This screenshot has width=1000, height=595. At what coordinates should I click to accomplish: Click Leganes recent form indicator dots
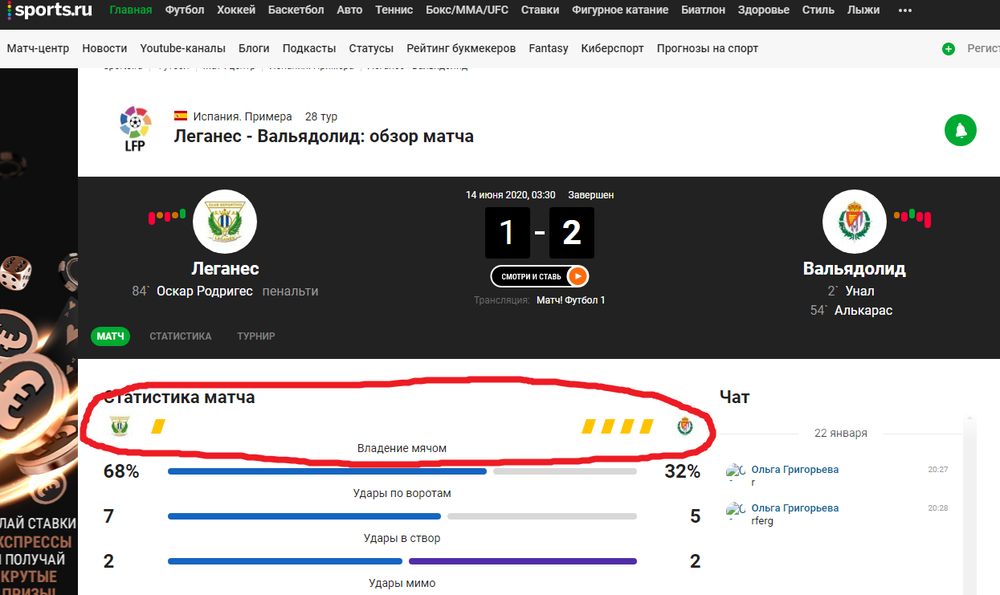tap(167, 216)
